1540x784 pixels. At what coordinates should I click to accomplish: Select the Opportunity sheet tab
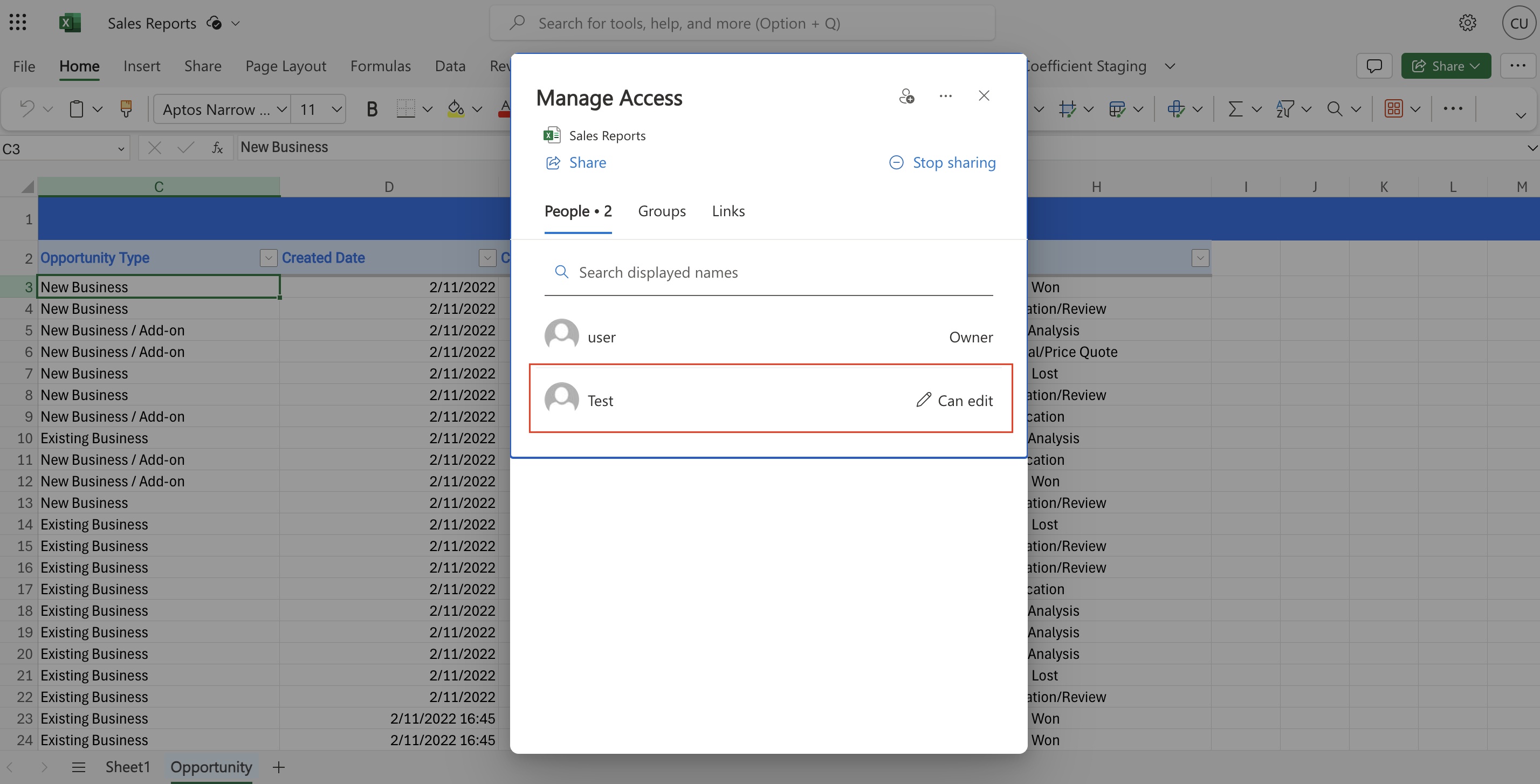pos(211,767)
